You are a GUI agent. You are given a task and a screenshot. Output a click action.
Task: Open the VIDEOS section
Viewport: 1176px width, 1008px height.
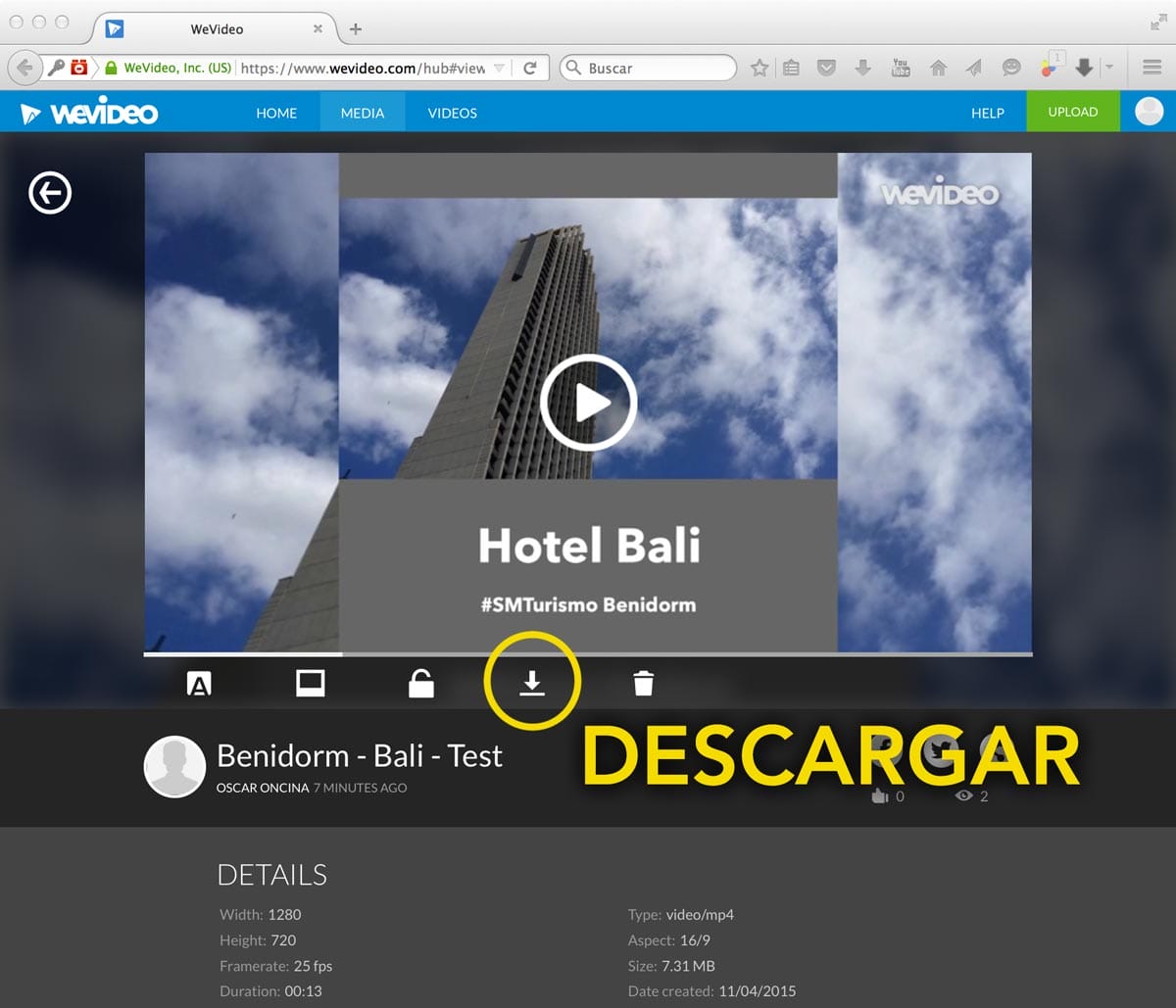[x=452, y=112]
